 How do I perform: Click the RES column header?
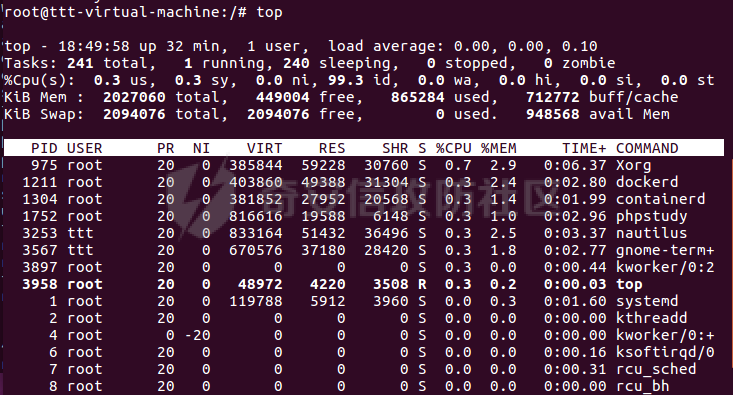(332, 148)
